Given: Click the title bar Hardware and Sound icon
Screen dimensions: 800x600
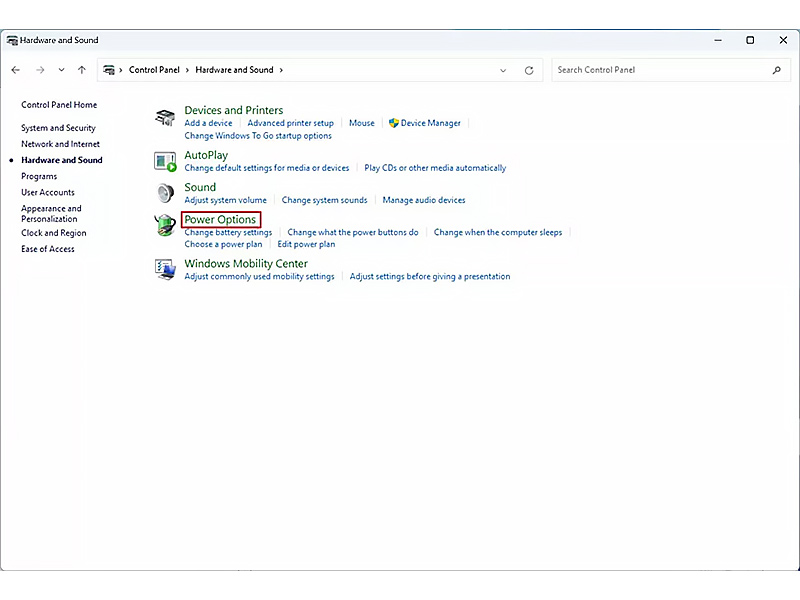Looking at the screenshot, I should coord(12,40).
